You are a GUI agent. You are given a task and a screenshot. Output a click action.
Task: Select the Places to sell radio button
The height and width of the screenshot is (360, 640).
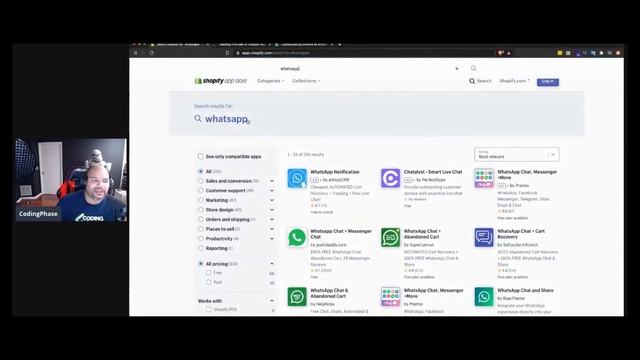click(200, 229)
